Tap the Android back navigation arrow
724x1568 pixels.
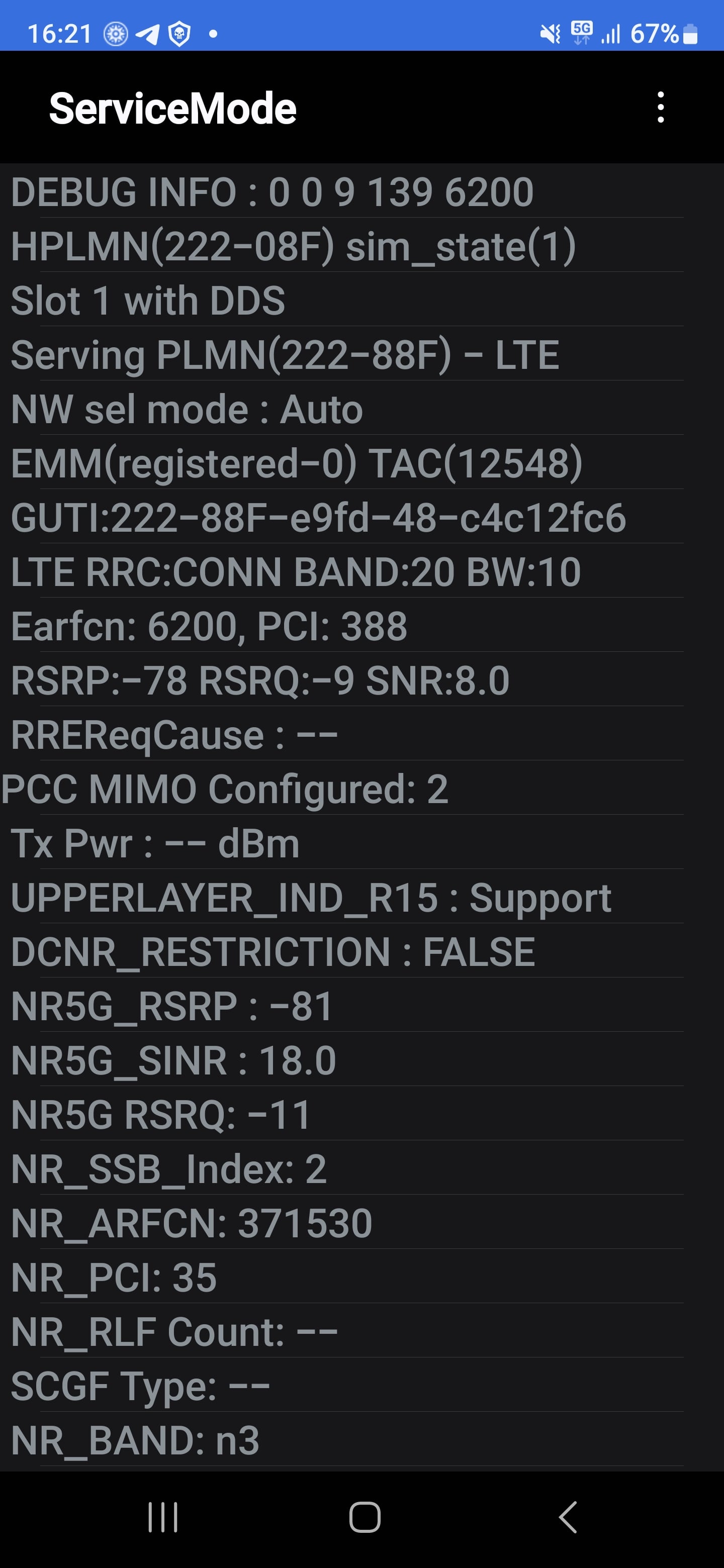(x=568, y=1516)
